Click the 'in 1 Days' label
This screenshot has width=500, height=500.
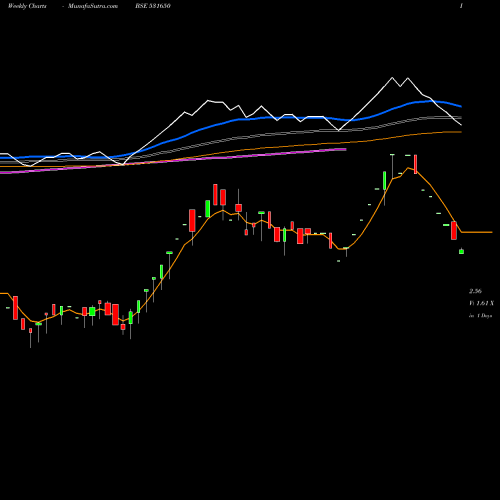(x=480, y=316)
